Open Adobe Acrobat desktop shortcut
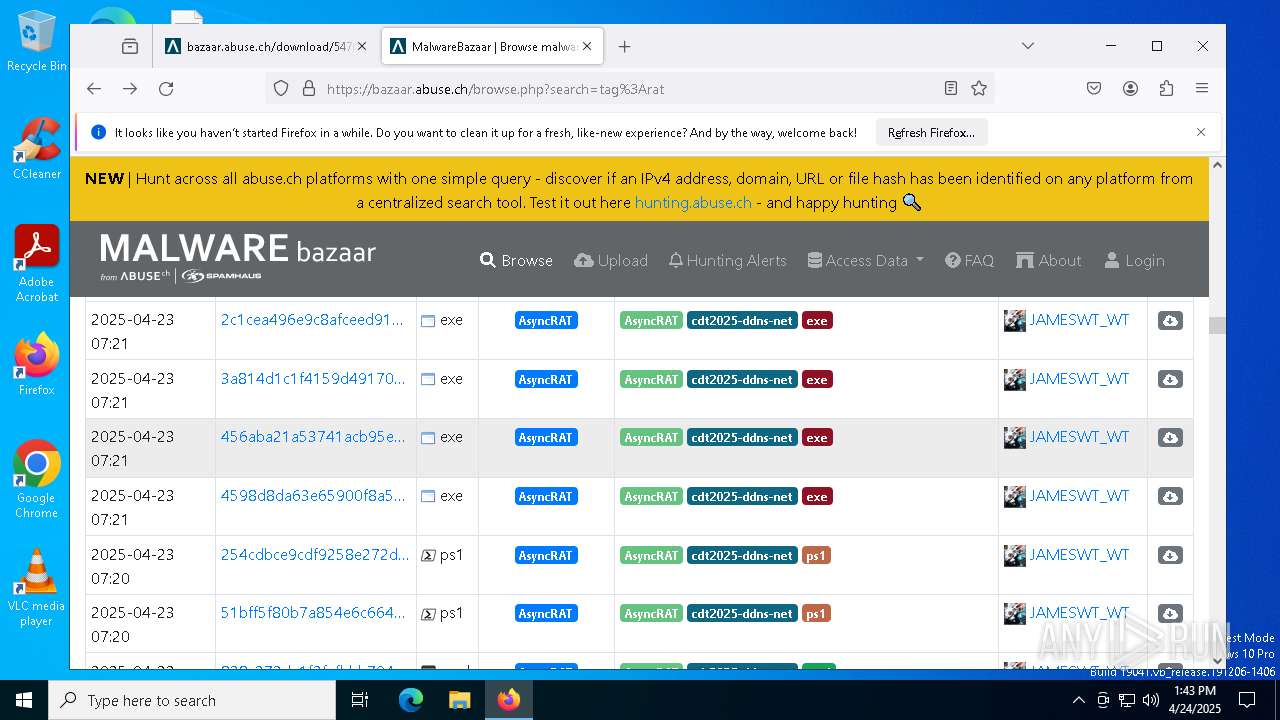1280x720 pixels. pos(37,264)
